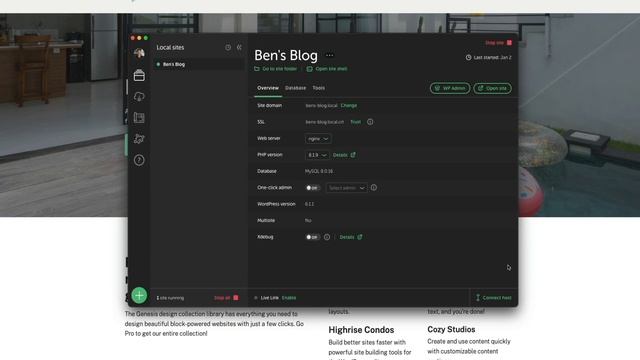Click Open site shell link

(x=327, y=69)
